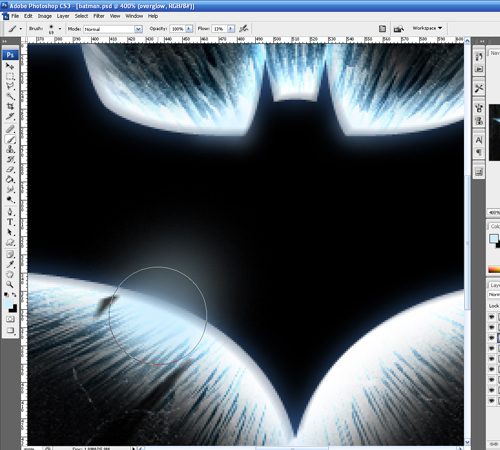Open the Character panel dock icon
The width and height of the screenshot is (500, 450).
pos(479,140)
